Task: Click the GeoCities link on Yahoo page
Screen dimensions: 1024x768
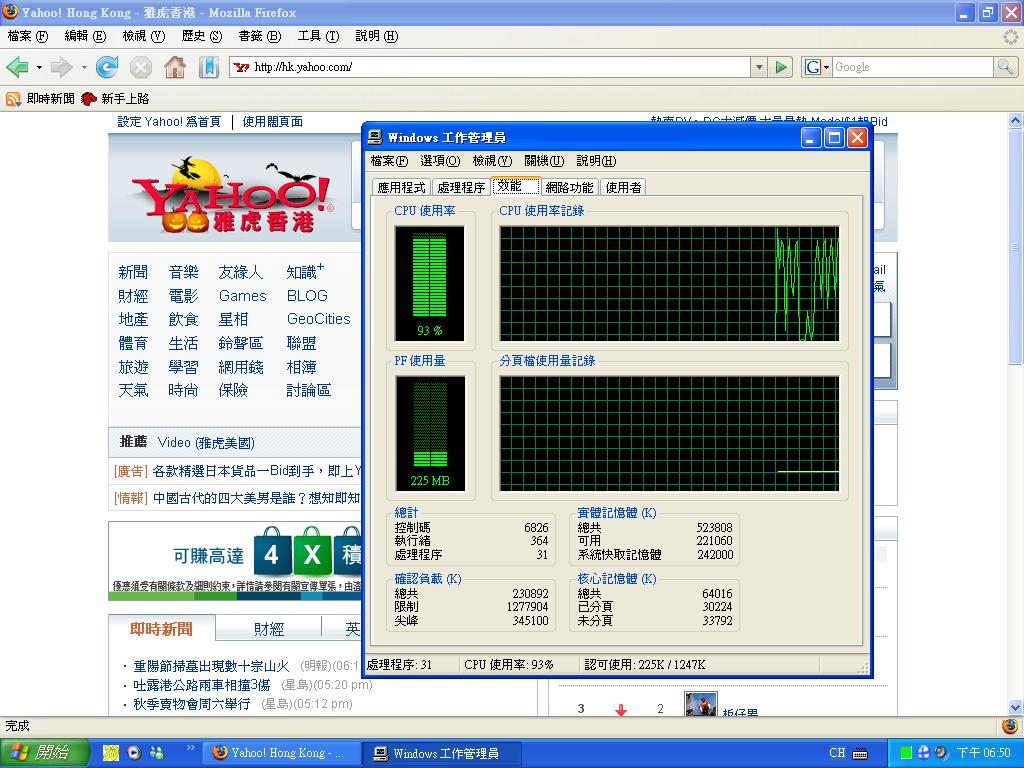Action: tap(318, 319)
